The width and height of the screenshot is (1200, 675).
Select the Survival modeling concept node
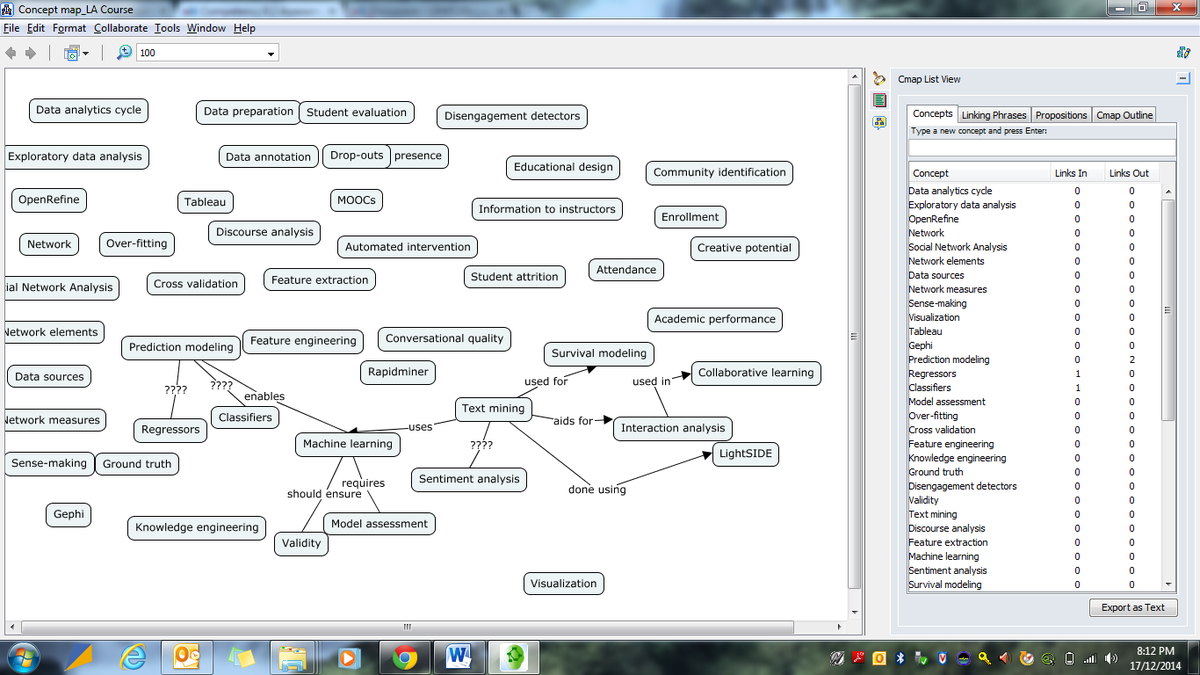(599, 353)
